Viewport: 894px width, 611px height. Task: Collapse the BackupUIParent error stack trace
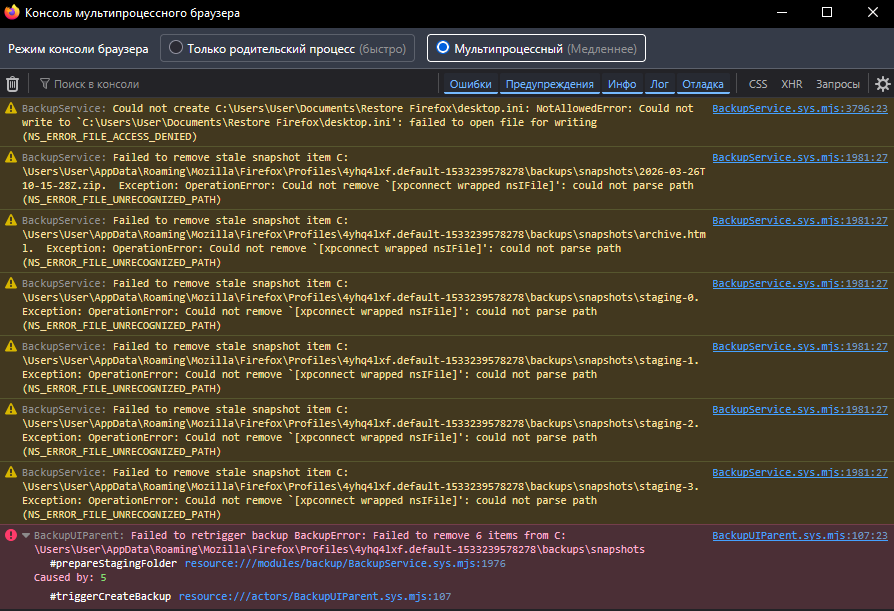[26, 536]
